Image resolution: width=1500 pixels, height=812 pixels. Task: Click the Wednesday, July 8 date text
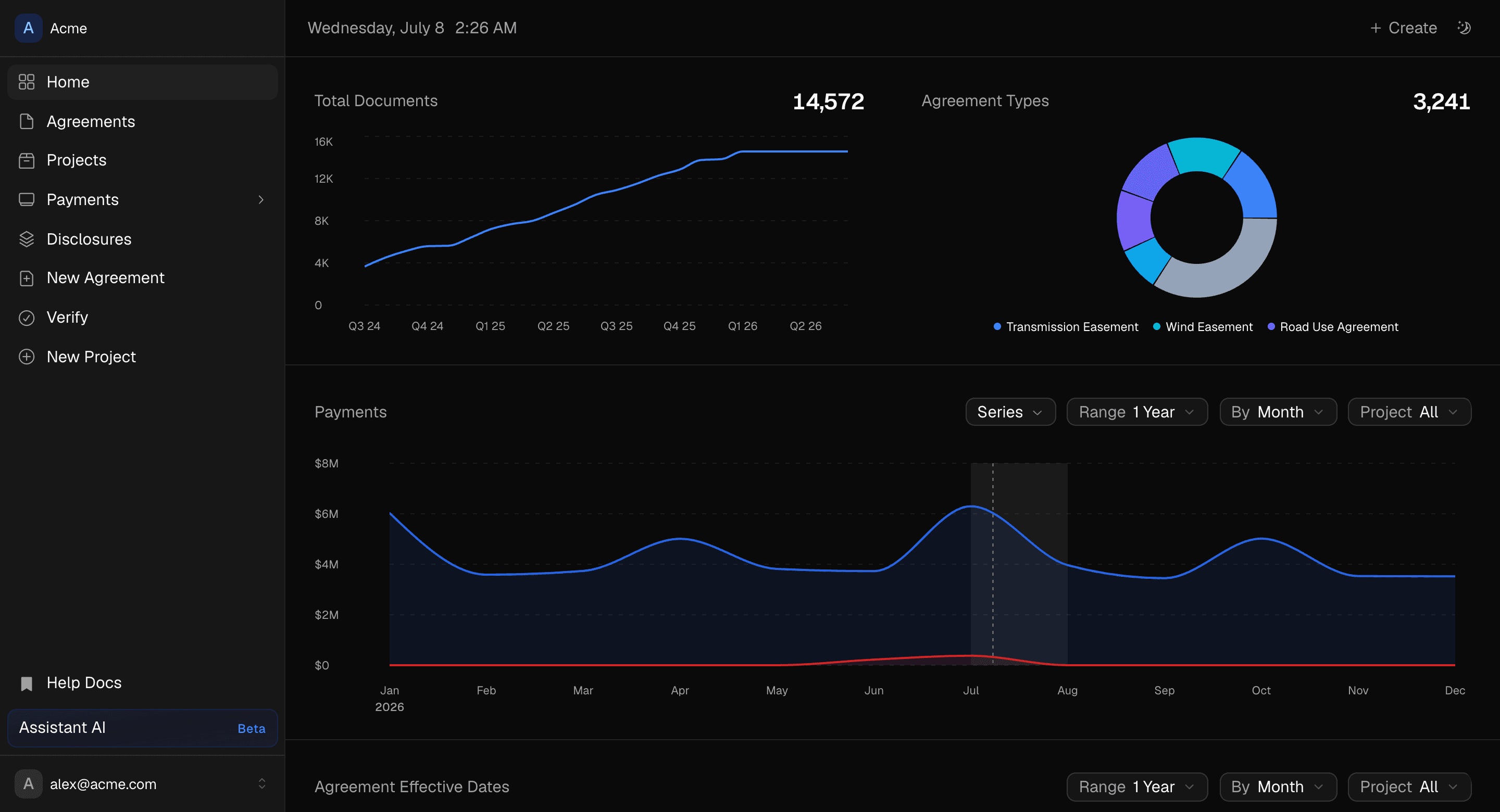(376, 28)
